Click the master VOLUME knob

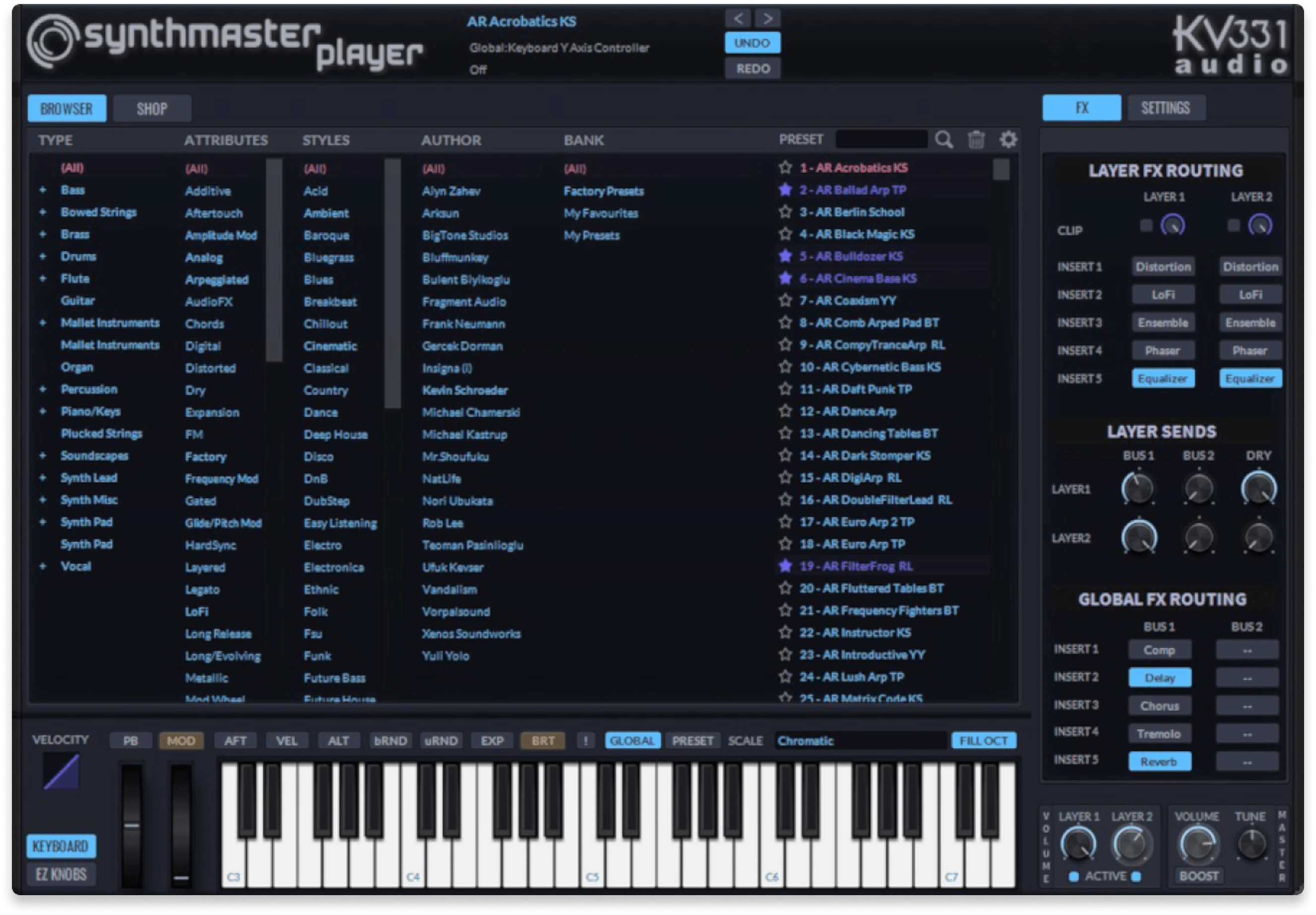point(1197,845)
